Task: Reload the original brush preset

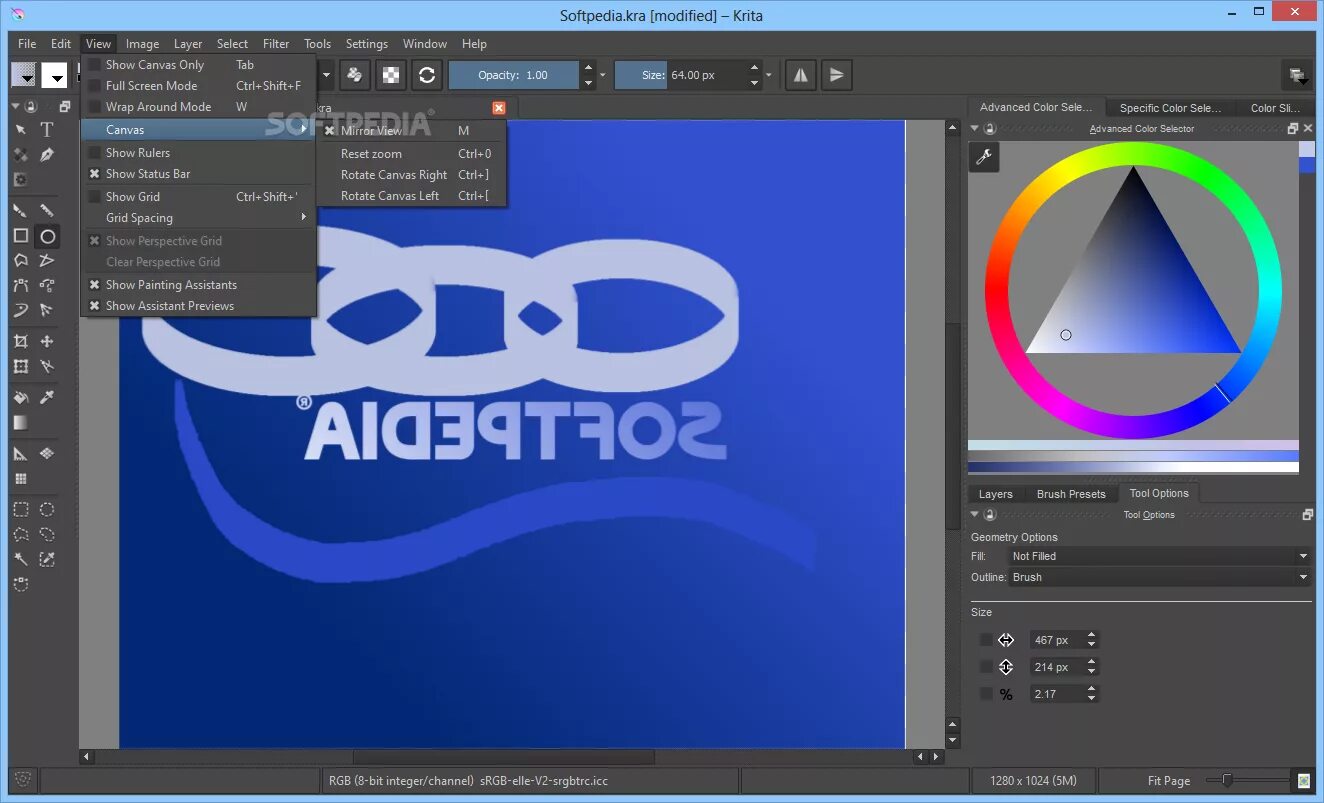Action: tap(427, 75)
